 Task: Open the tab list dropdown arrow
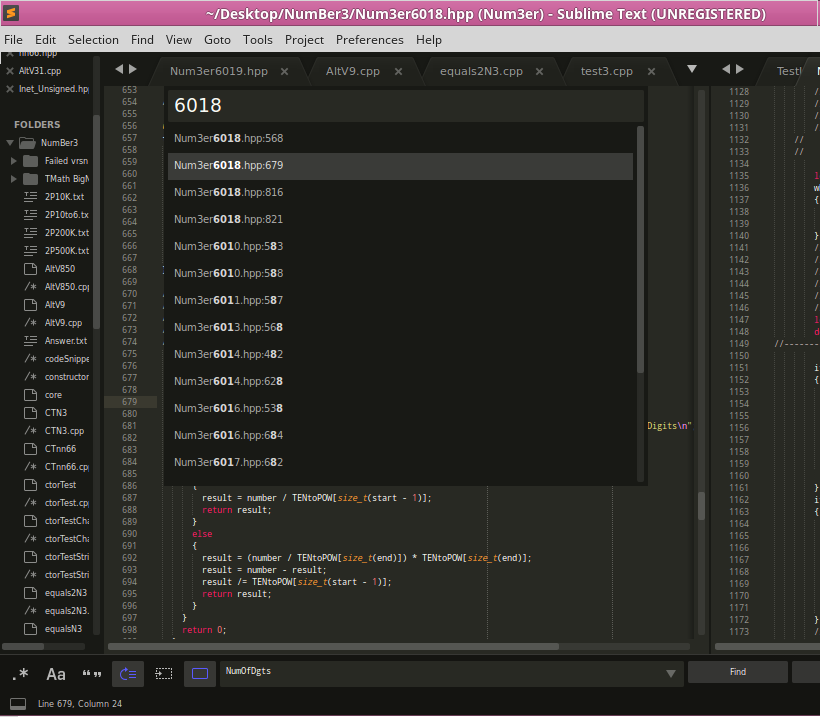(691, 70)
